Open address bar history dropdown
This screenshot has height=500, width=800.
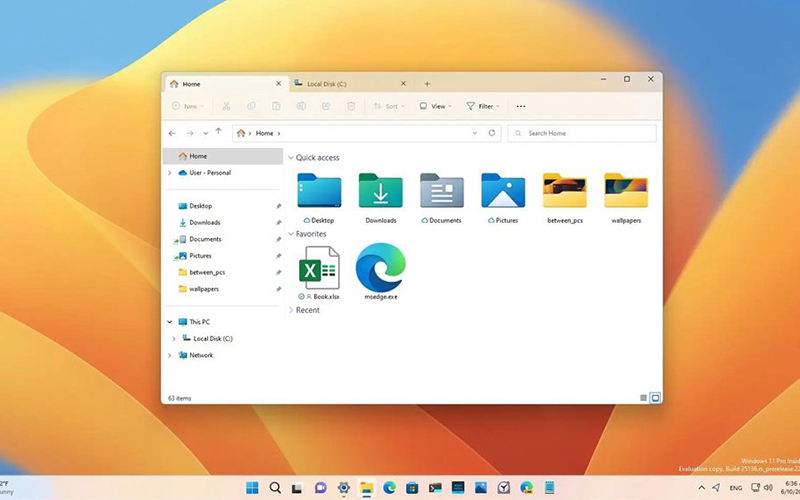(474, 133)
